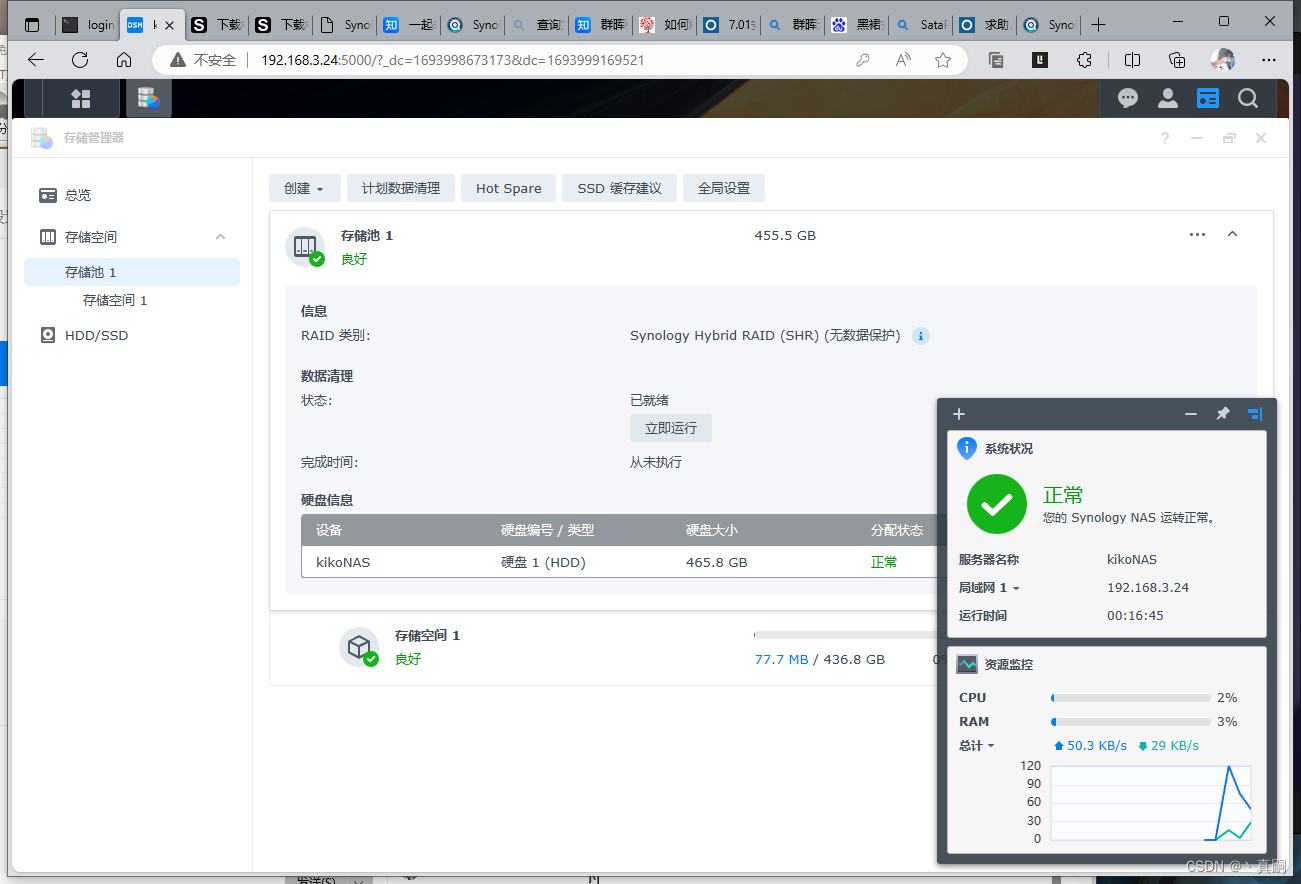Click the browser back arrow
This screenshot has height=884, width=1301.
36,60
